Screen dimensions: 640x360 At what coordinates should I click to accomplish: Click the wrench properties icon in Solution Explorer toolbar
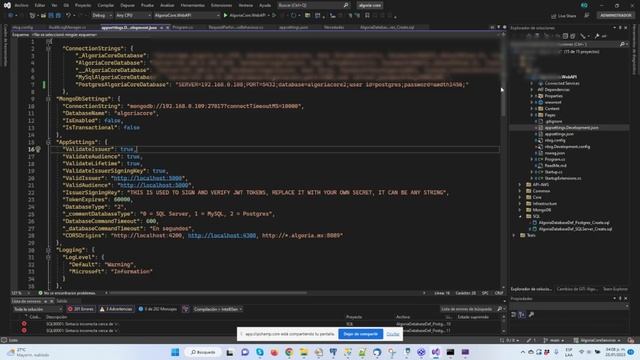597,36
